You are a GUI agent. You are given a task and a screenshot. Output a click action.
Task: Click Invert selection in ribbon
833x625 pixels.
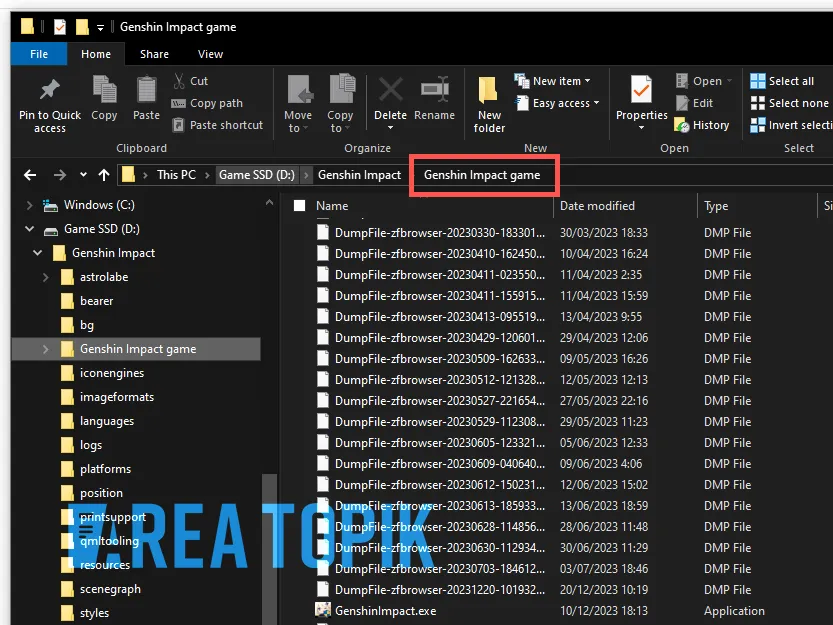click(791, 125)
